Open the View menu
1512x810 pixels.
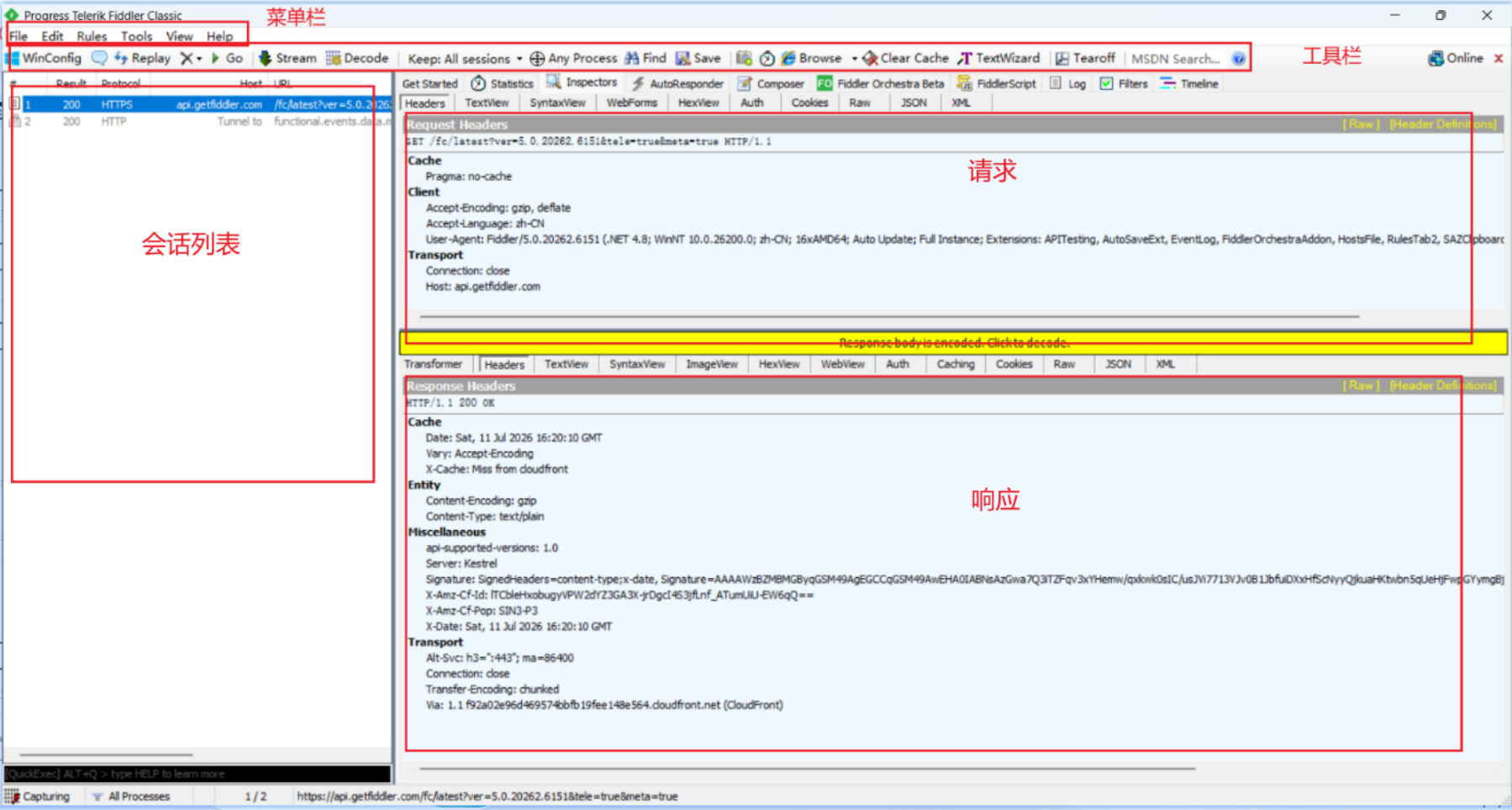(x=179, y=36)
